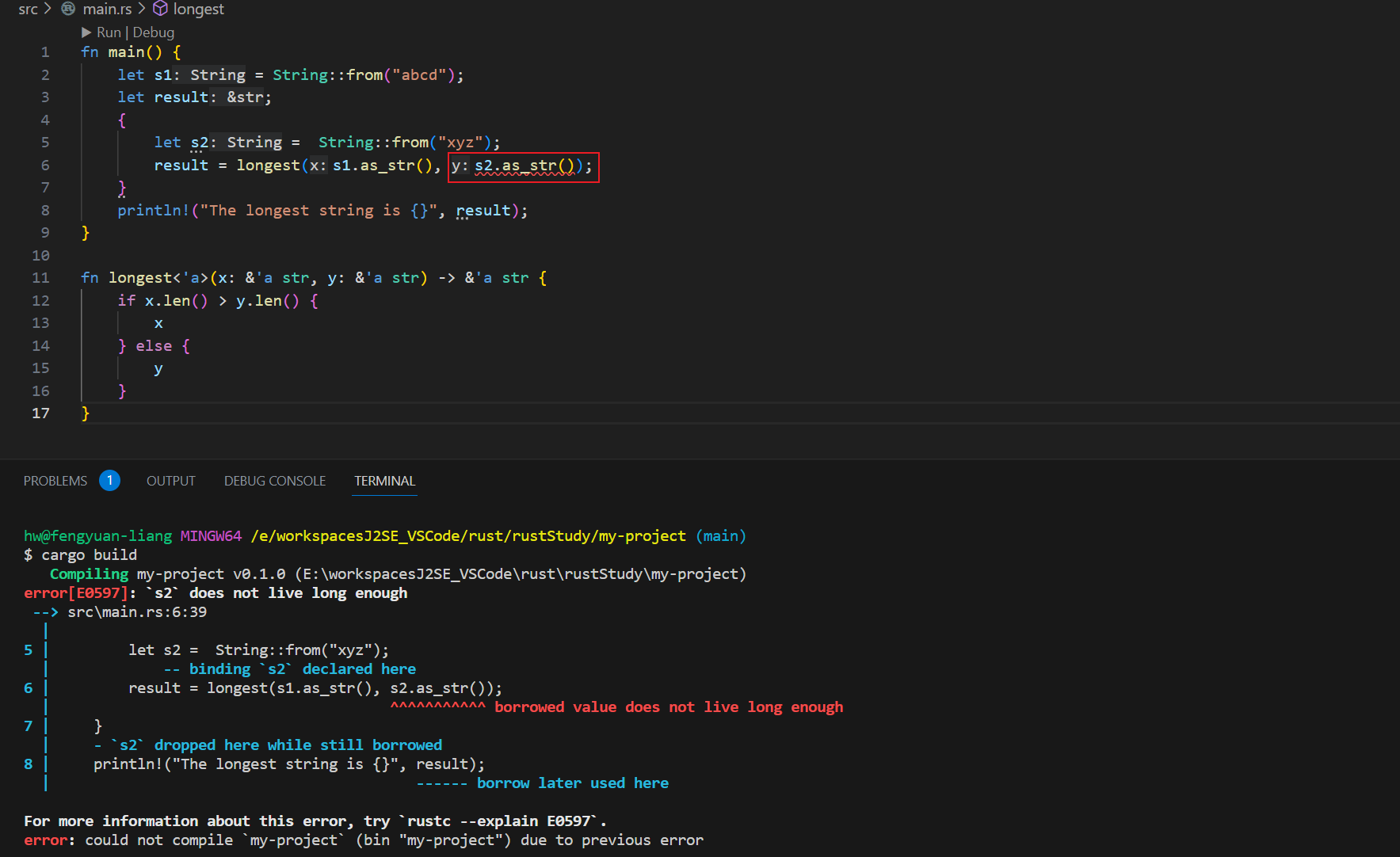Open the PROBLEMS panel tab
This screenshot has height=857, width=1400.
55,481
